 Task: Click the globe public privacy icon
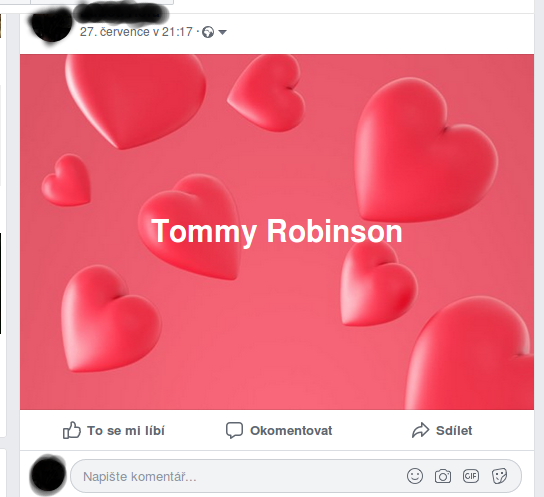pyautogui.click(x=208, y=32)
